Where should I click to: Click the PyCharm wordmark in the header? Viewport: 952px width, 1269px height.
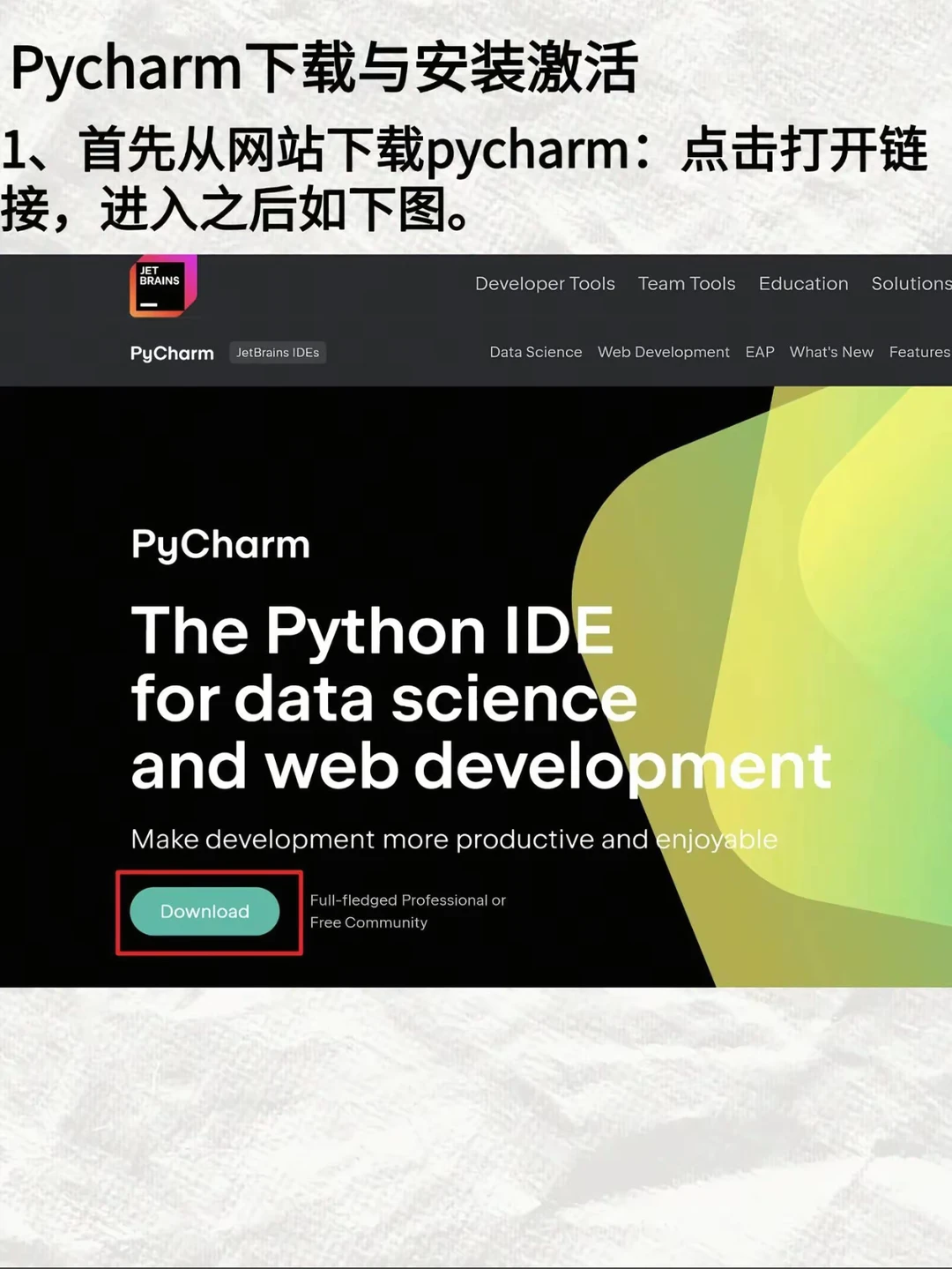tap(170, 353)
